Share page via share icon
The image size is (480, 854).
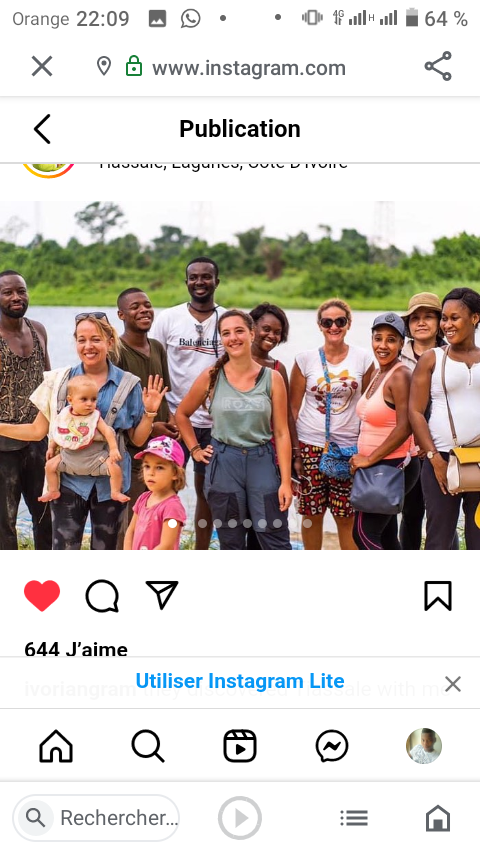pos(438,66)
